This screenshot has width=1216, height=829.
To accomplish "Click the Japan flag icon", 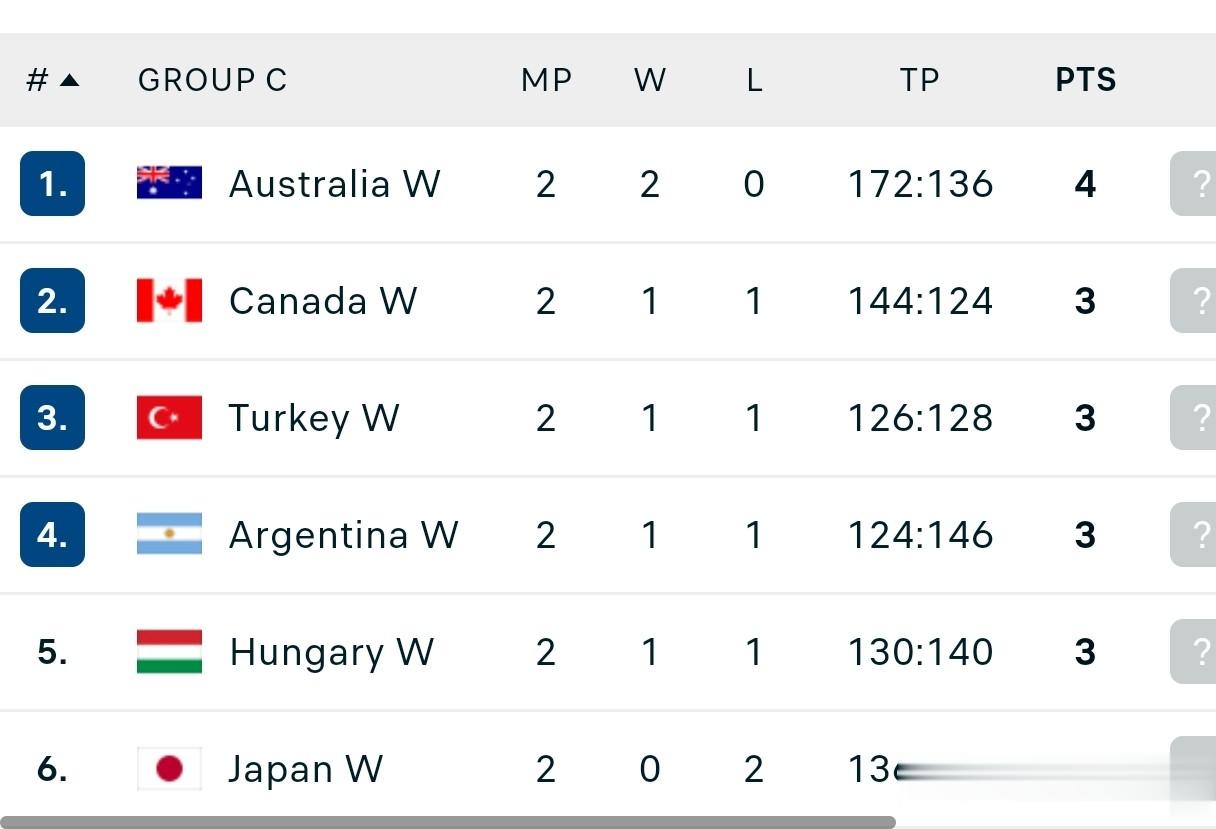I will (x=169, y=768).
